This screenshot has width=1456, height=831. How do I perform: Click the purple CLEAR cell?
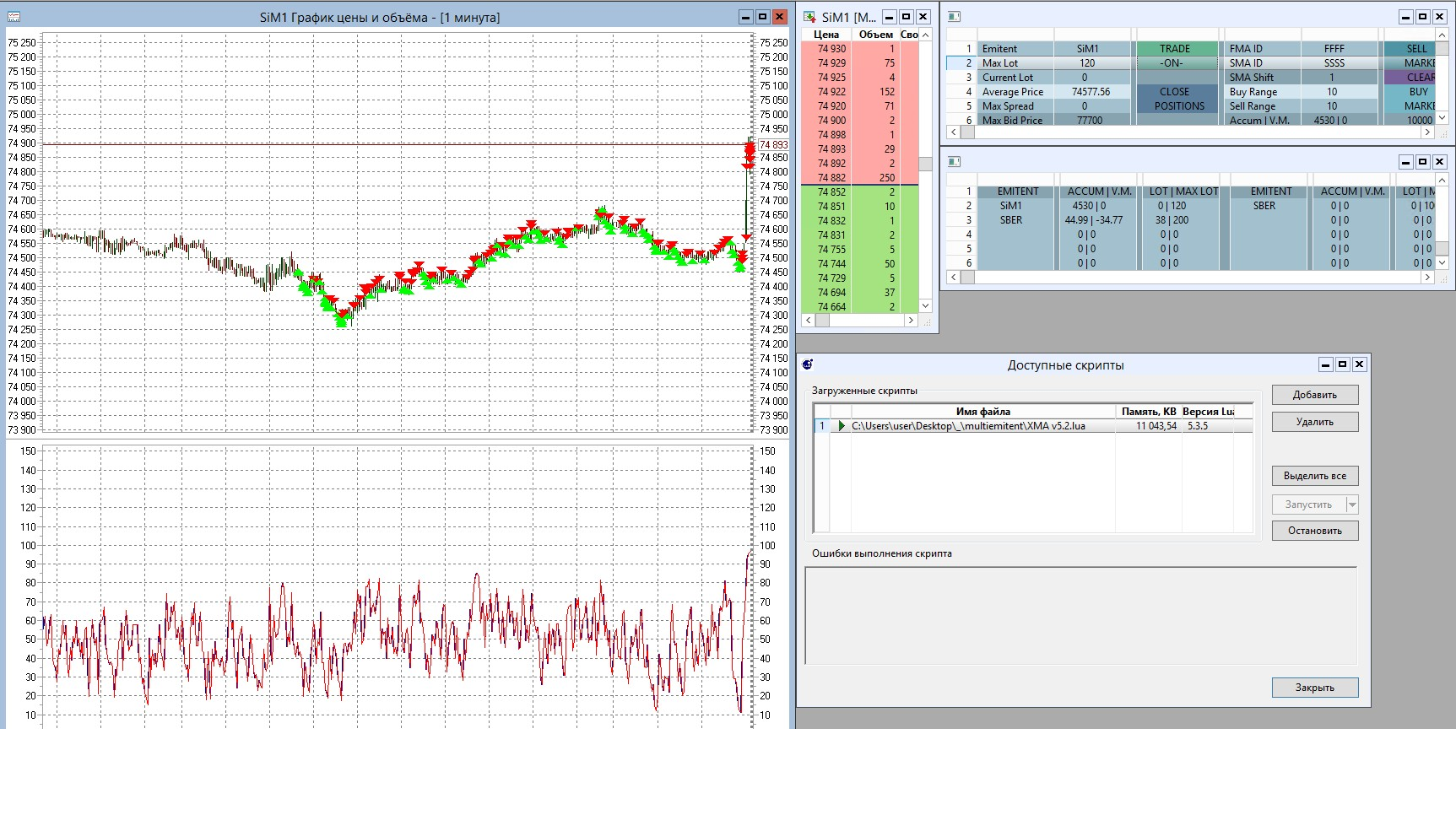click(1413, 78)
